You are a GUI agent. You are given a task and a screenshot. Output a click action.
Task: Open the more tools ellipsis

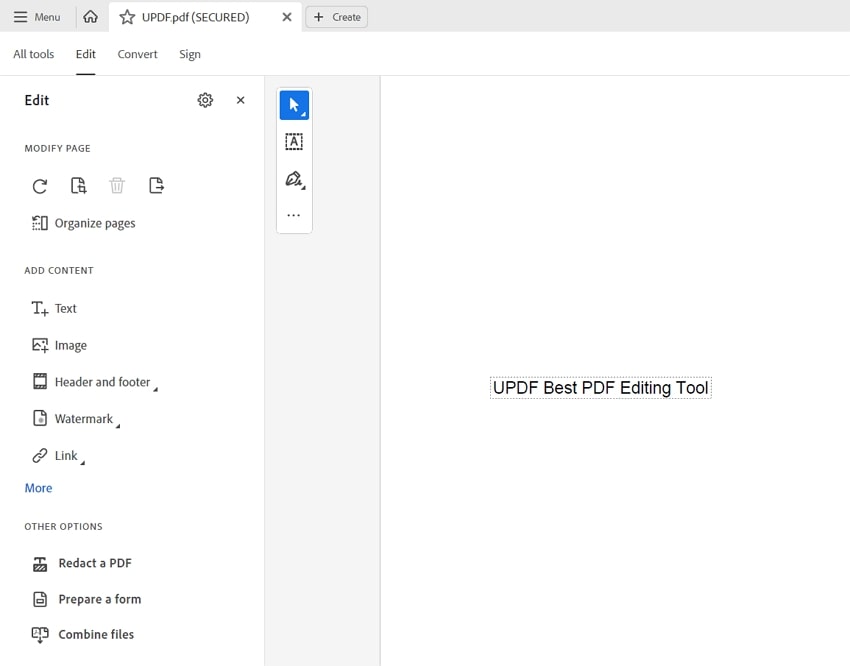(x=294, y=216)
